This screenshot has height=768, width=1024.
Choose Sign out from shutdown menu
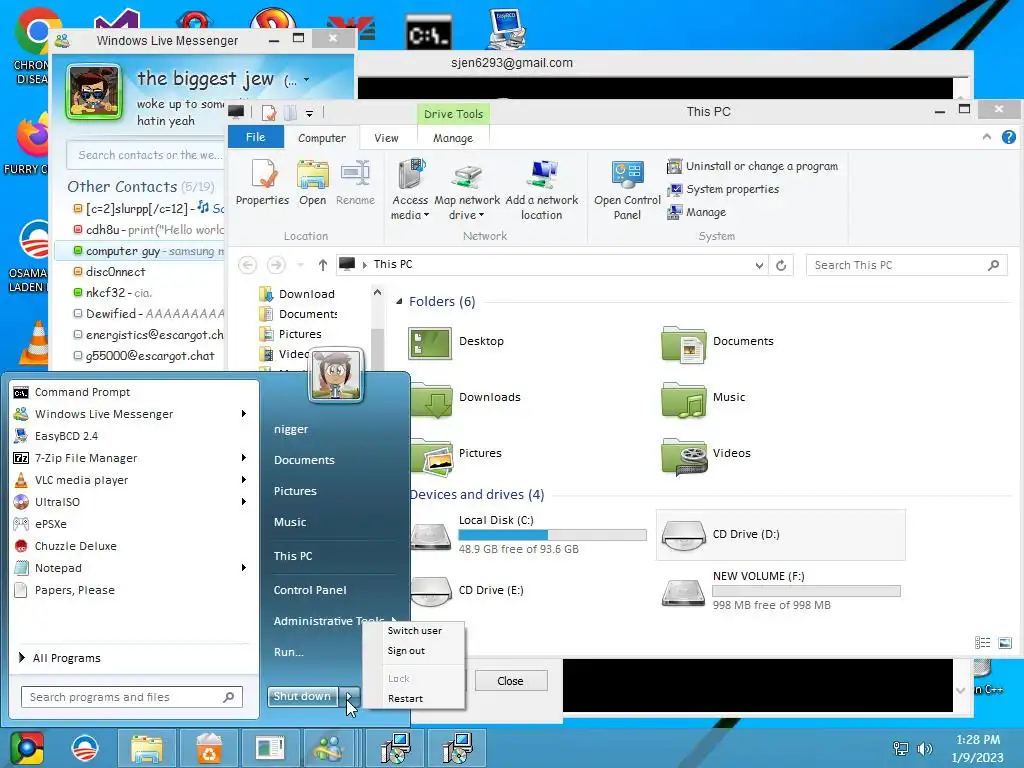(x=406, y=651)
